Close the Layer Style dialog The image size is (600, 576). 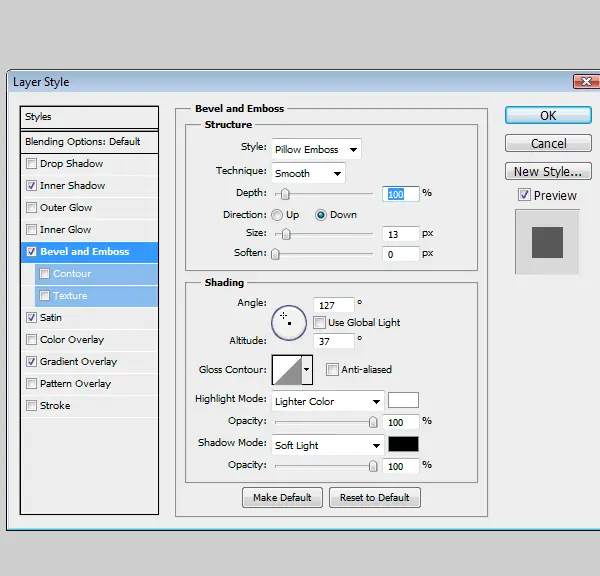586,82
